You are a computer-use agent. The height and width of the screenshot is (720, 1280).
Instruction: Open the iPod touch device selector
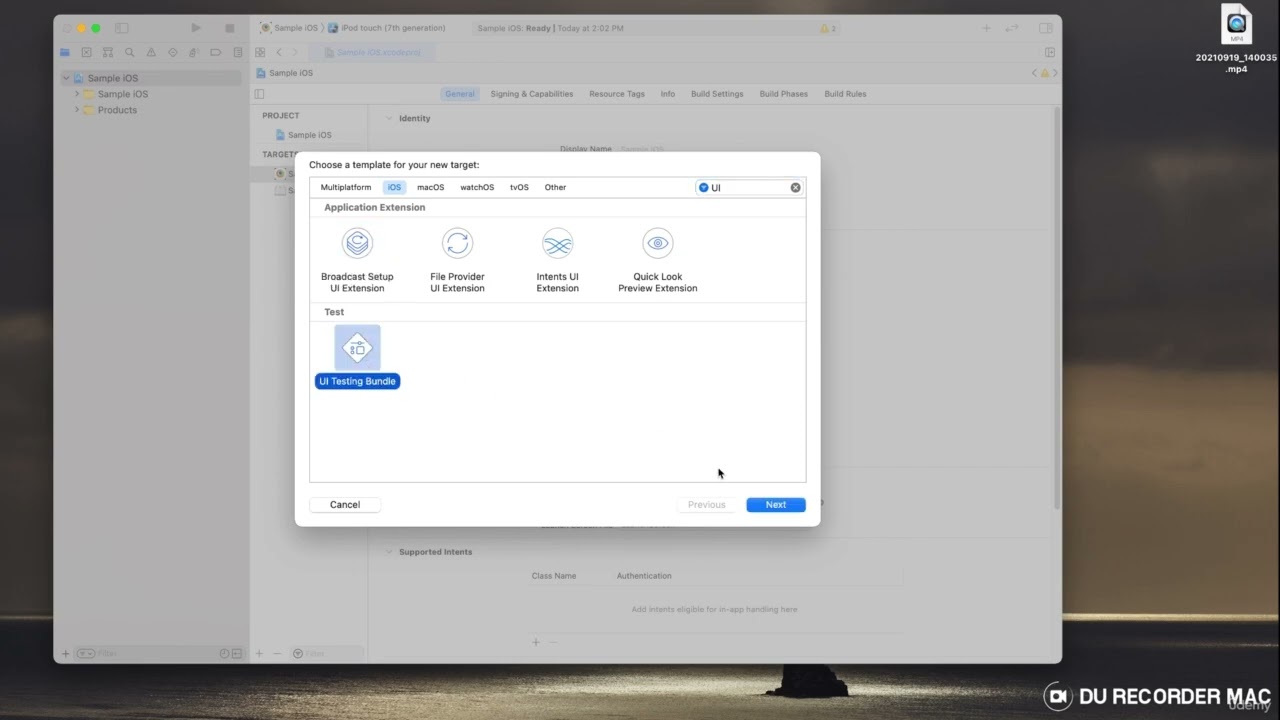click(x=387, y=28)
